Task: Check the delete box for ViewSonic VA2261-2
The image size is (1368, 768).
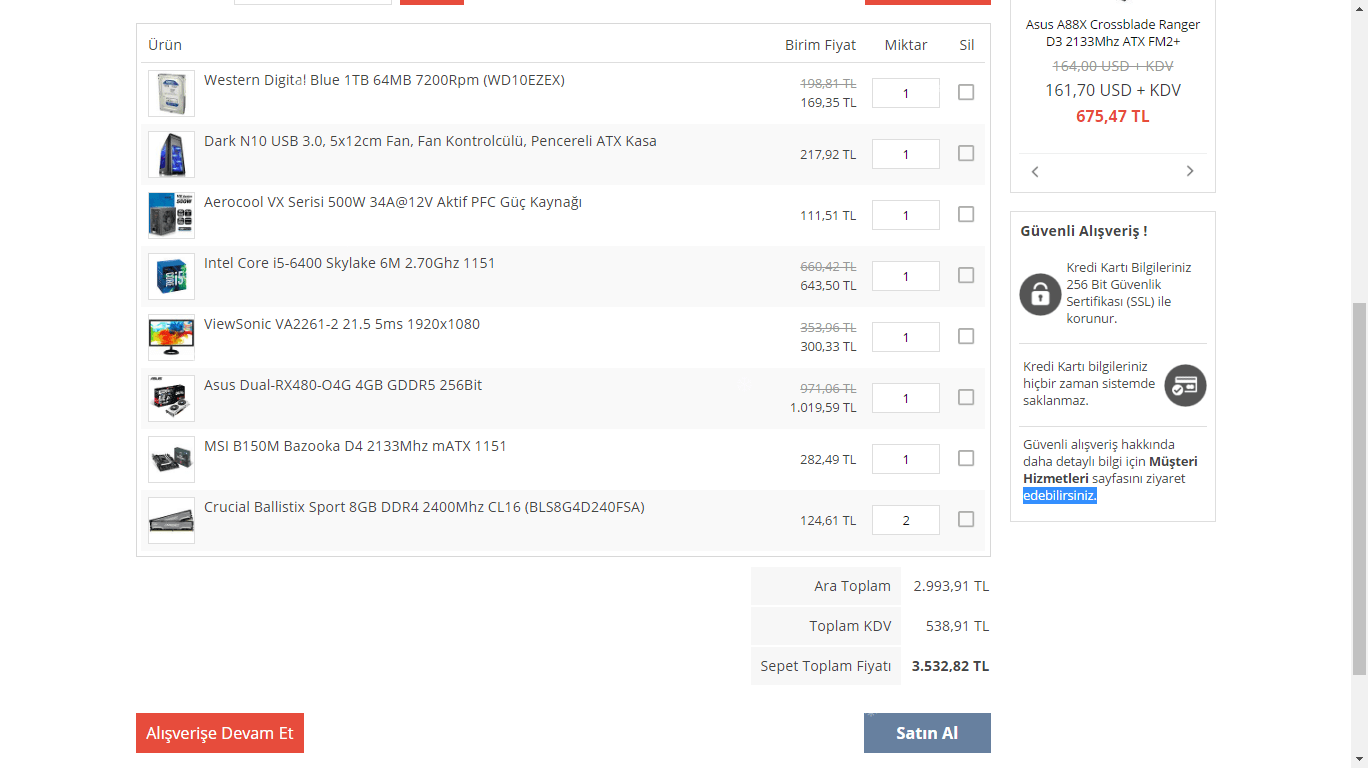Action: tap(966, 336)
